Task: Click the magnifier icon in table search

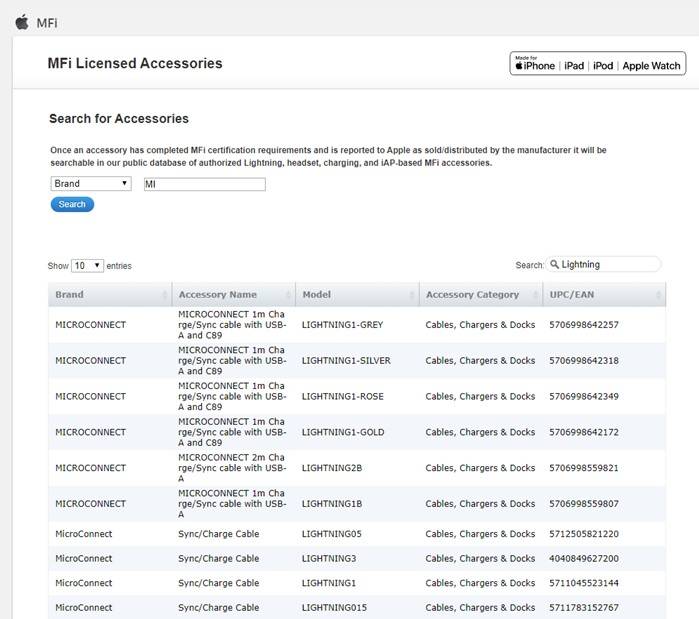Action: coord(554,264)
